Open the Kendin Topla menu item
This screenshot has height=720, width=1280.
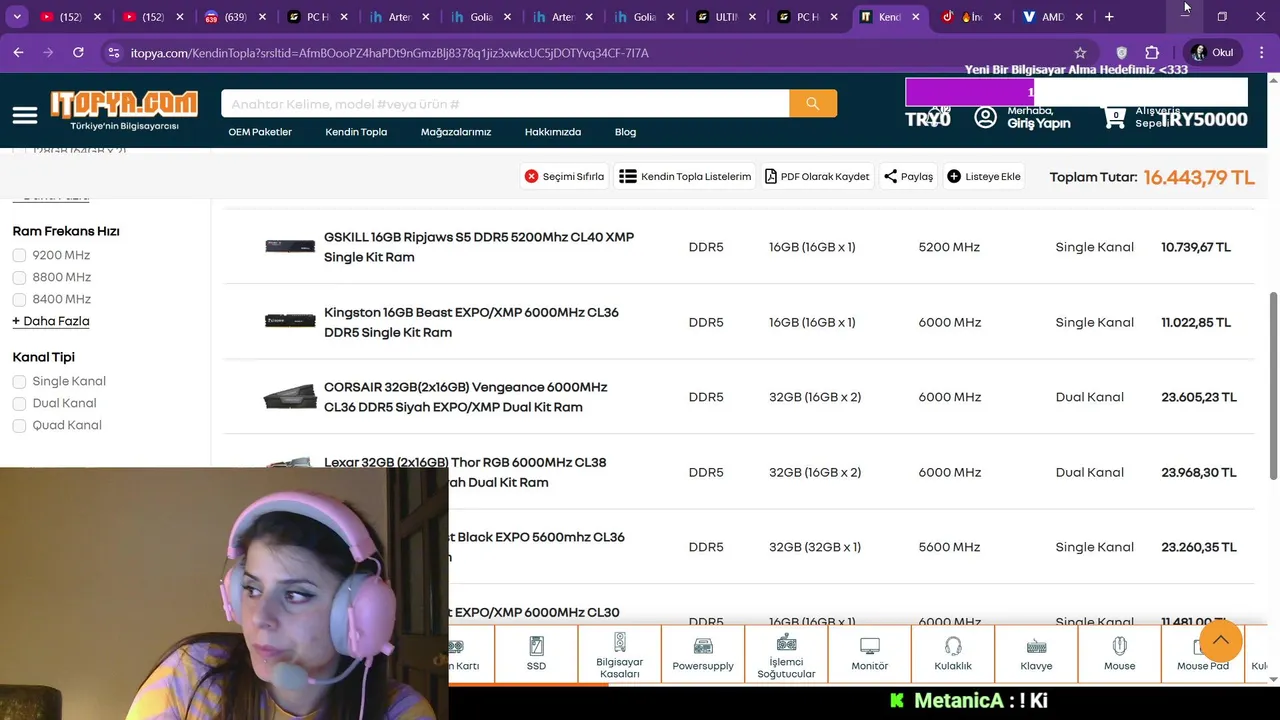tap(356, 132)
